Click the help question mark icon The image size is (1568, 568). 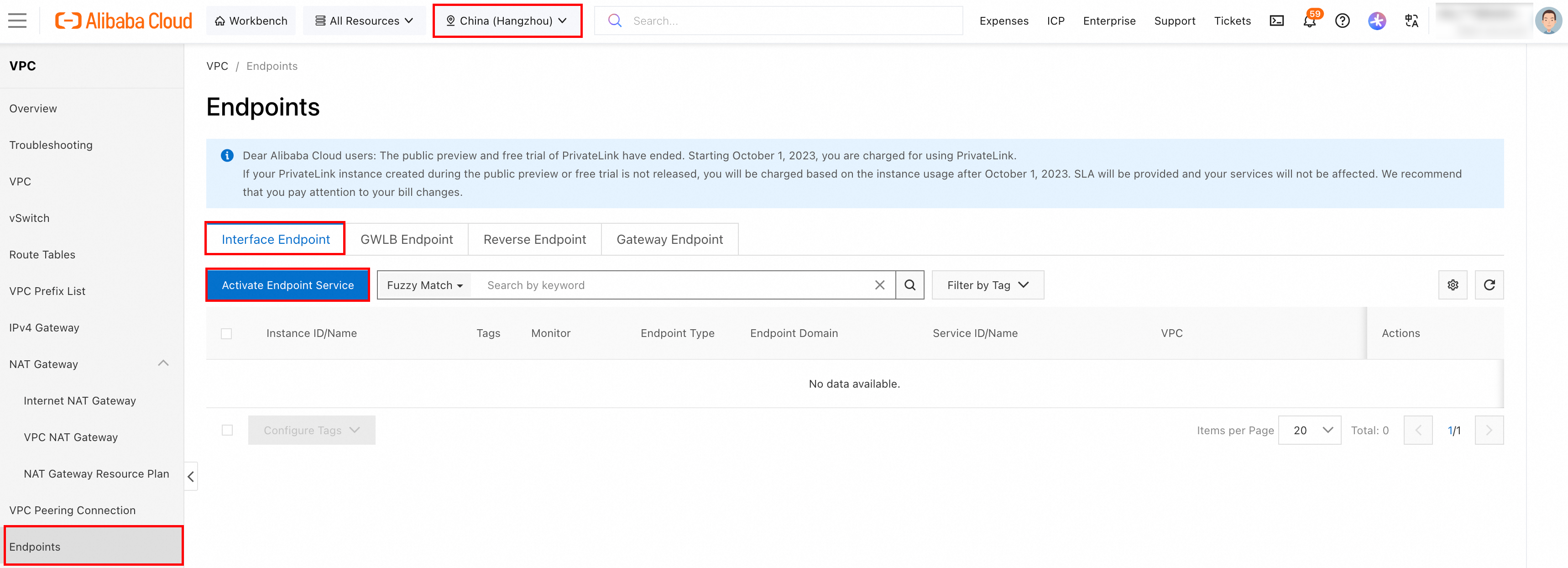click(x=1342, y=21)
